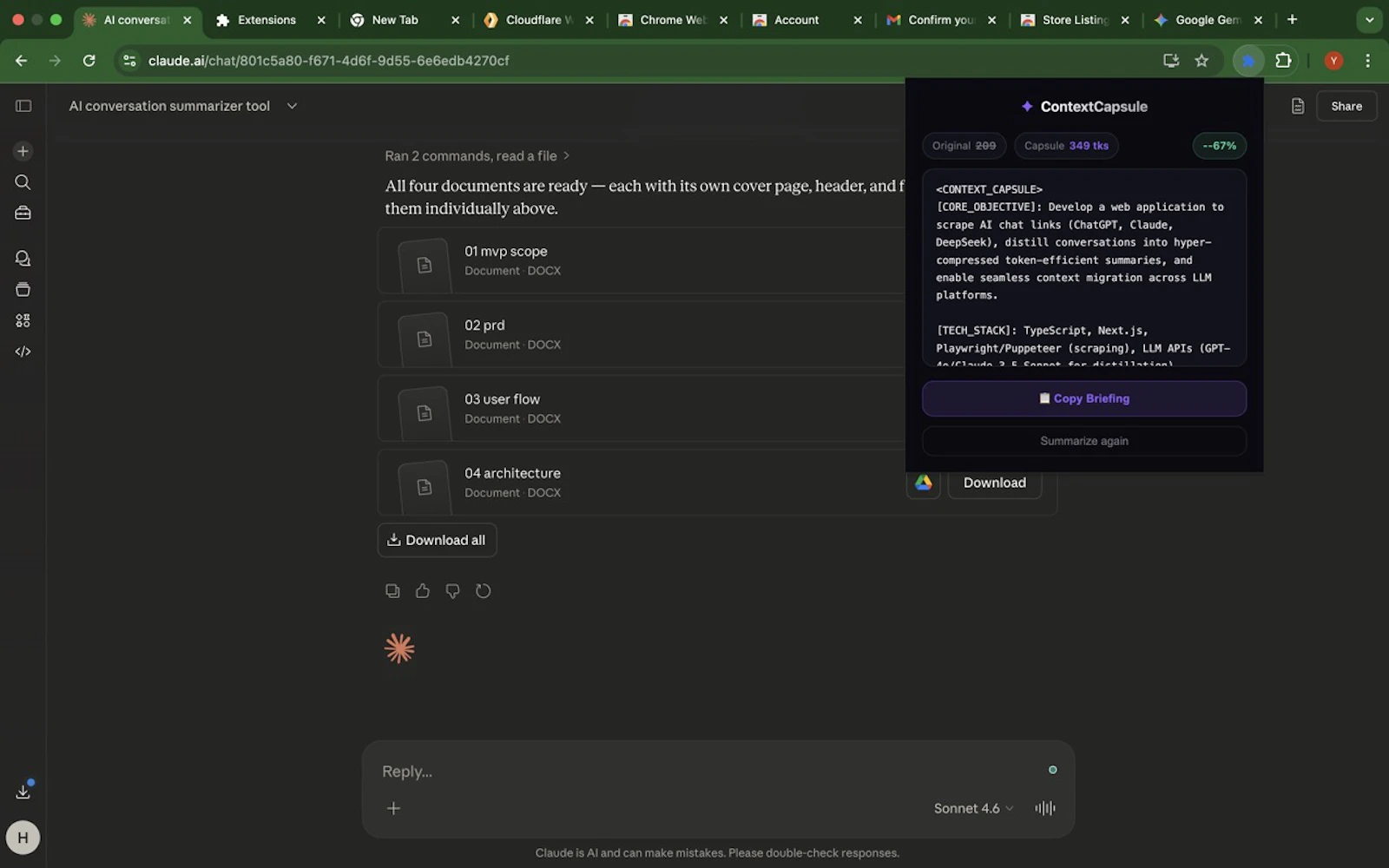Open the Chrome three-dot menu
The height and width of the screenshot is (868, 1389).
[x=1368, y=61]
